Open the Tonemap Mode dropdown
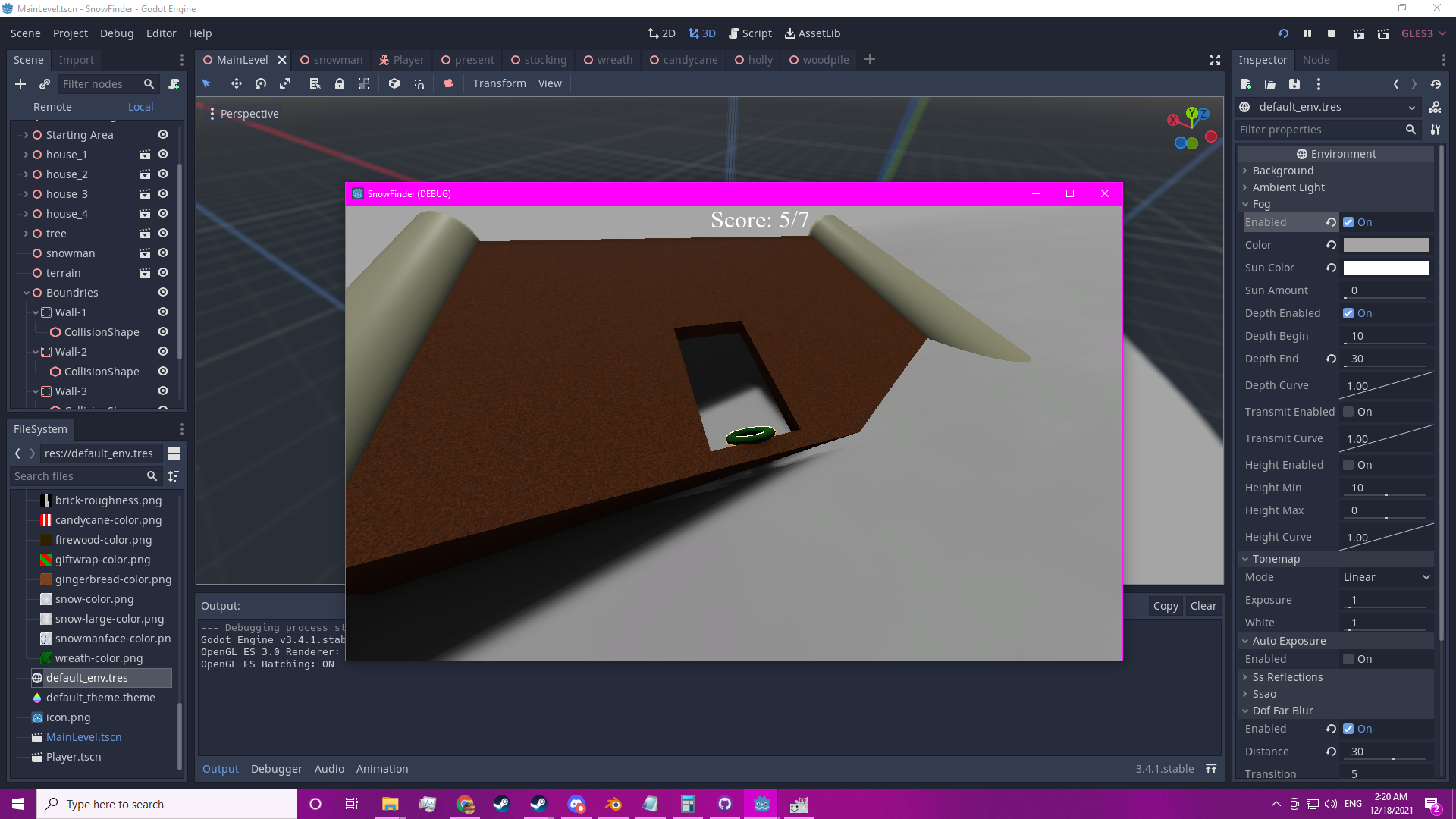This screenshot has height=819, width=1456. [1386, 577]
